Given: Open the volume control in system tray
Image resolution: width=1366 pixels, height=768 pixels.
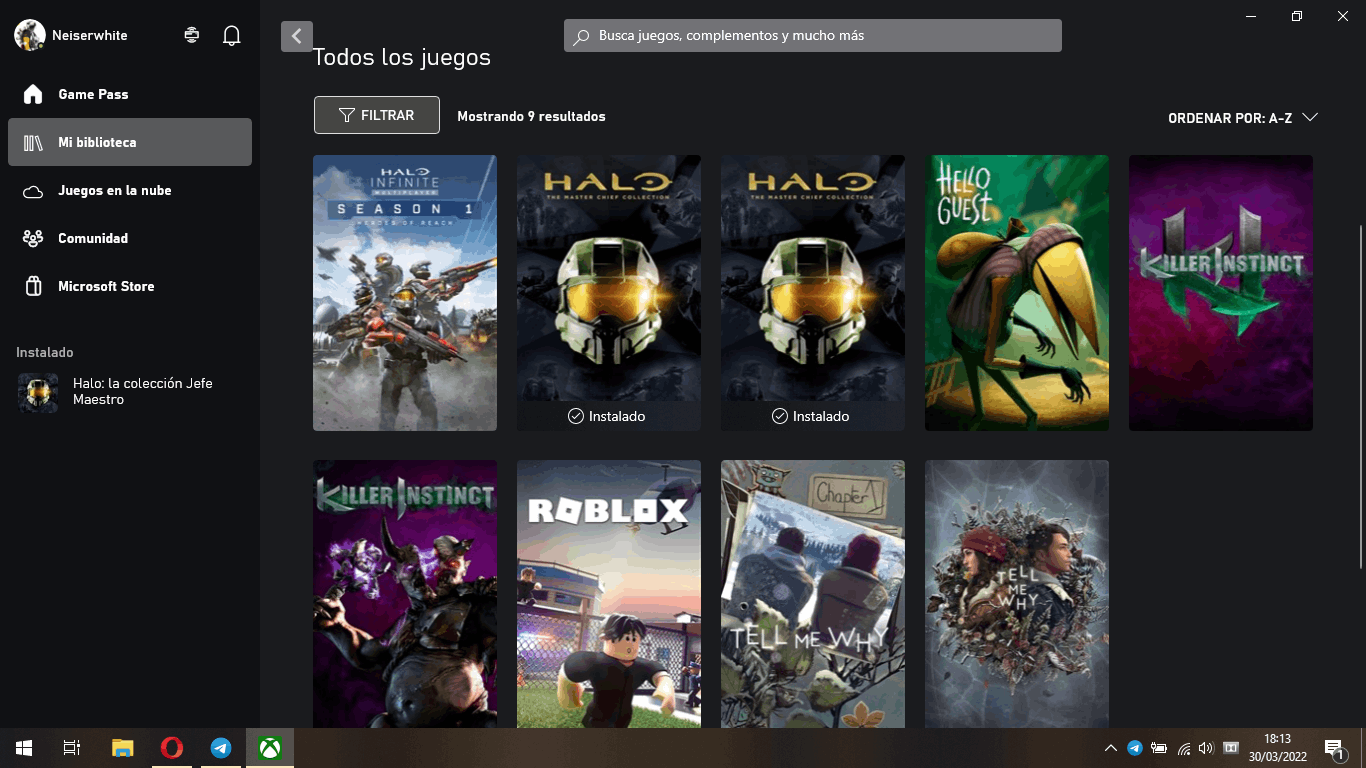Looking at the screenshot, I should click(1206, 748).
